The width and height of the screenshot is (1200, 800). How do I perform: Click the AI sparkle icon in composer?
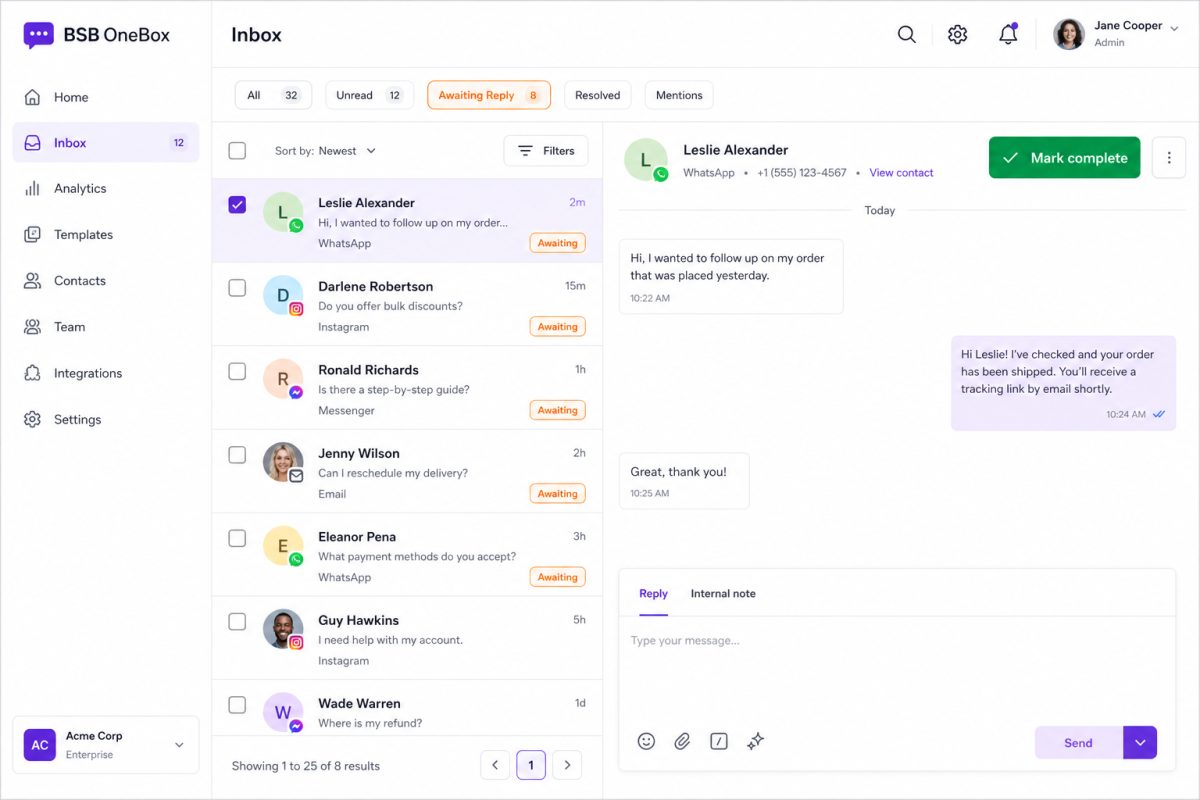756,741
